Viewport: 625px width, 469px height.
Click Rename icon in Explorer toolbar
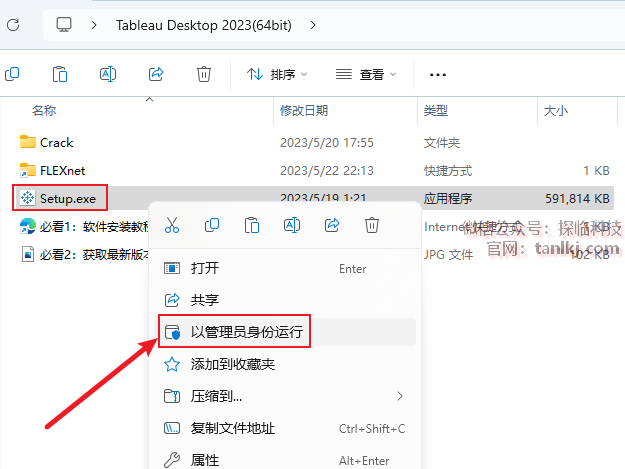[x=108, y=74]
